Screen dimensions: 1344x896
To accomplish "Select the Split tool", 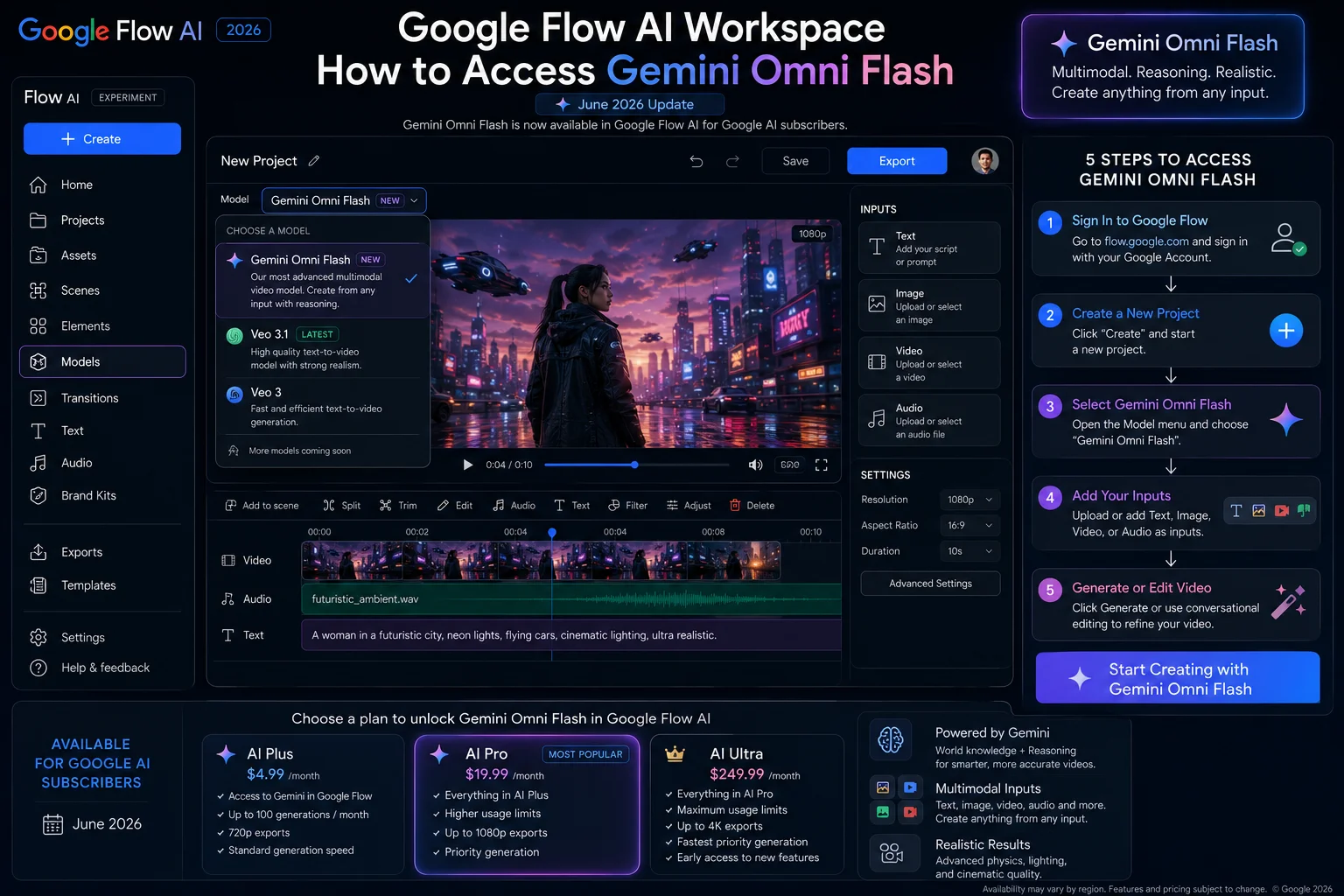I will click(x=341, y=506).
